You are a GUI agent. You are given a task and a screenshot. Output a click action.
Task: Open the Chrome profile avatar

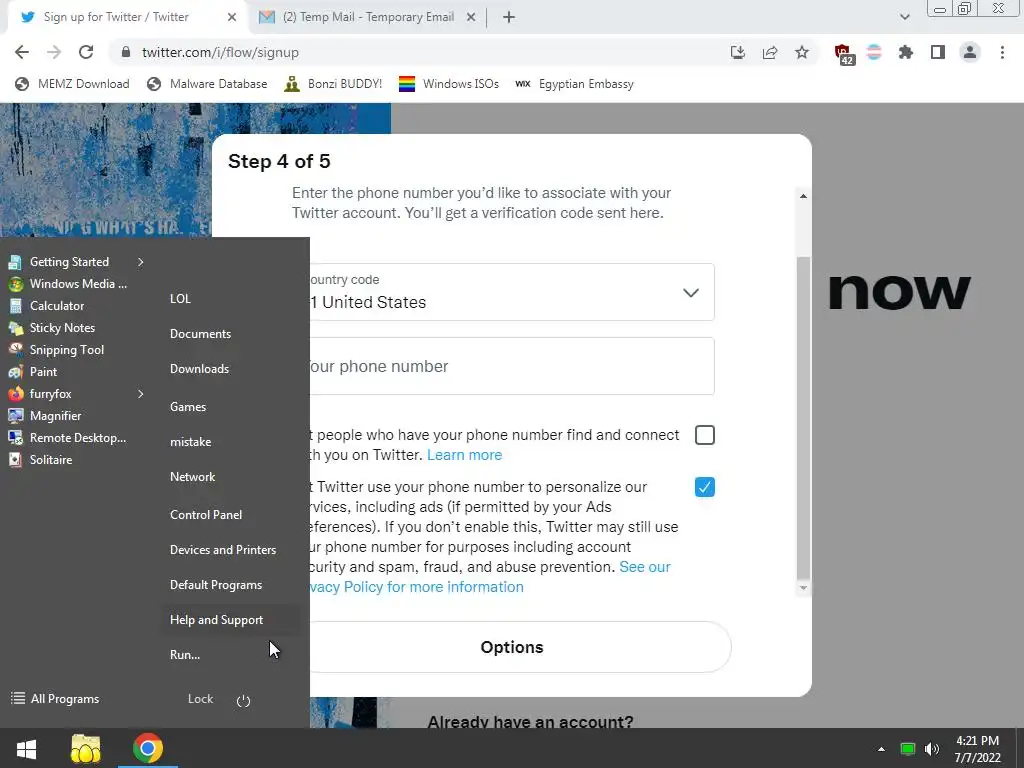coord(970,52)
